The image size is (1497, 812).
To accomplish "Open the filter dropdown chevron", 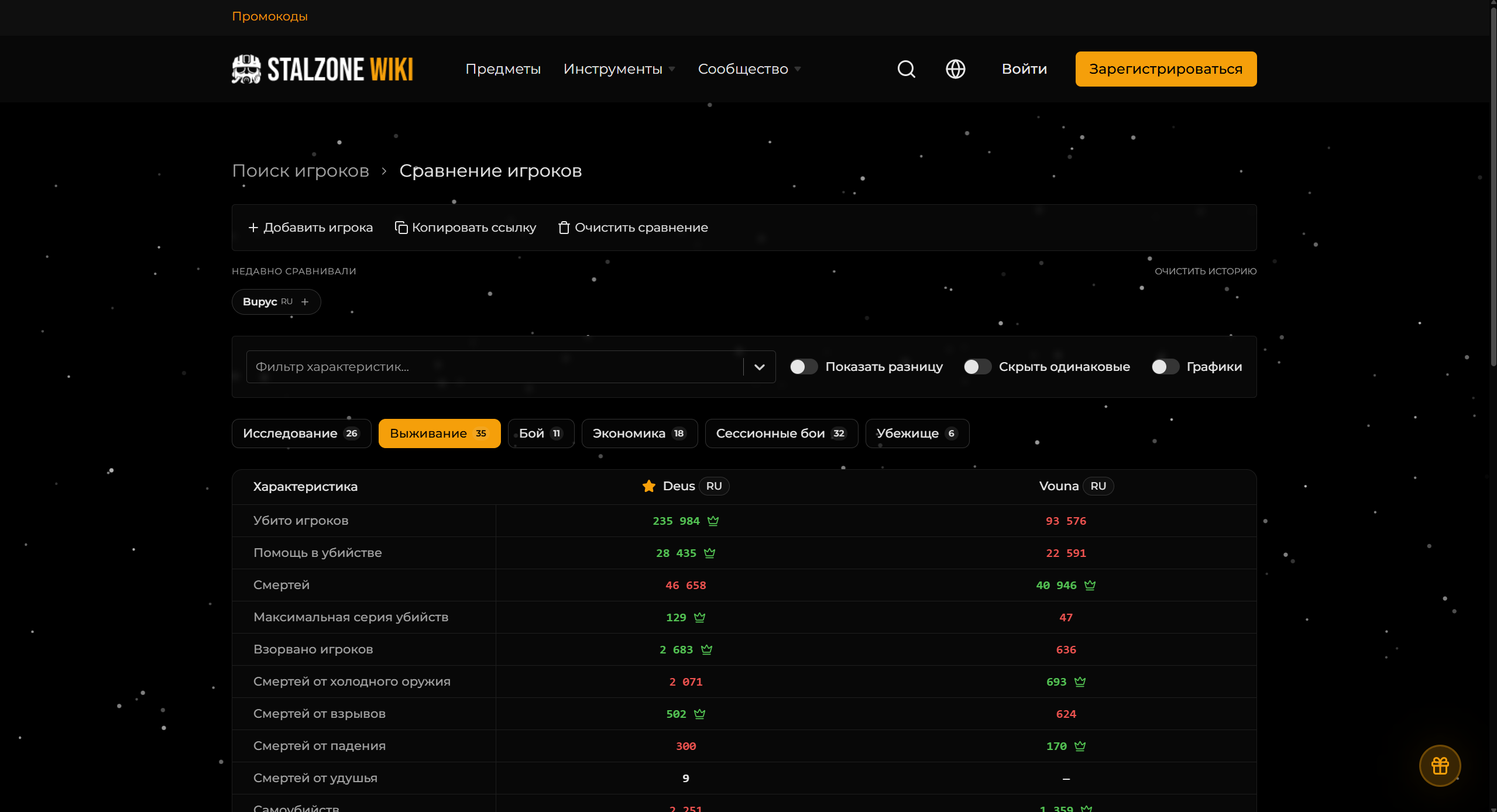I will tap(760, 367).
